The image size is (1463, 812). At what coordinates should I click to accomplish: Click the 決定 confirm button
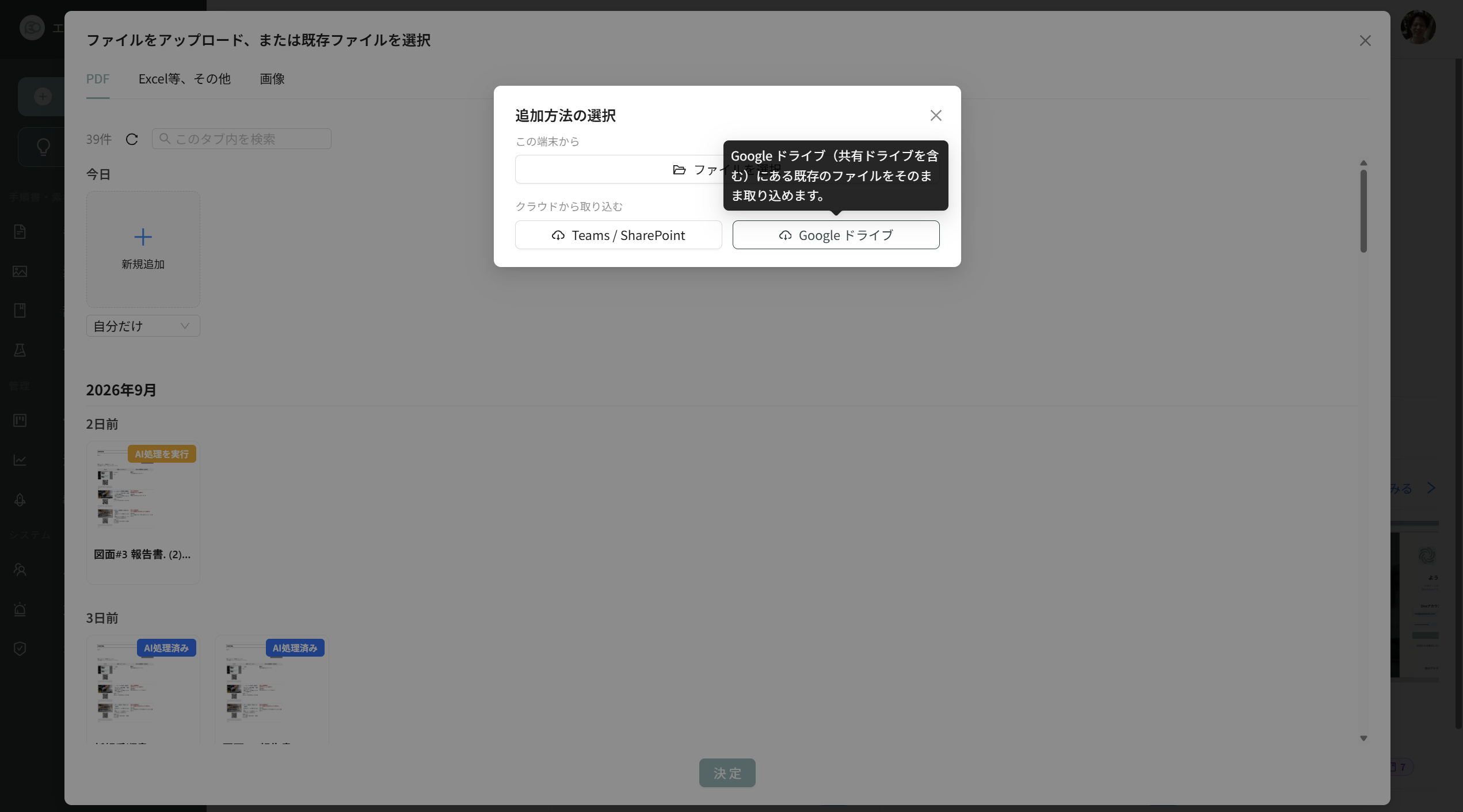point(727,773)
